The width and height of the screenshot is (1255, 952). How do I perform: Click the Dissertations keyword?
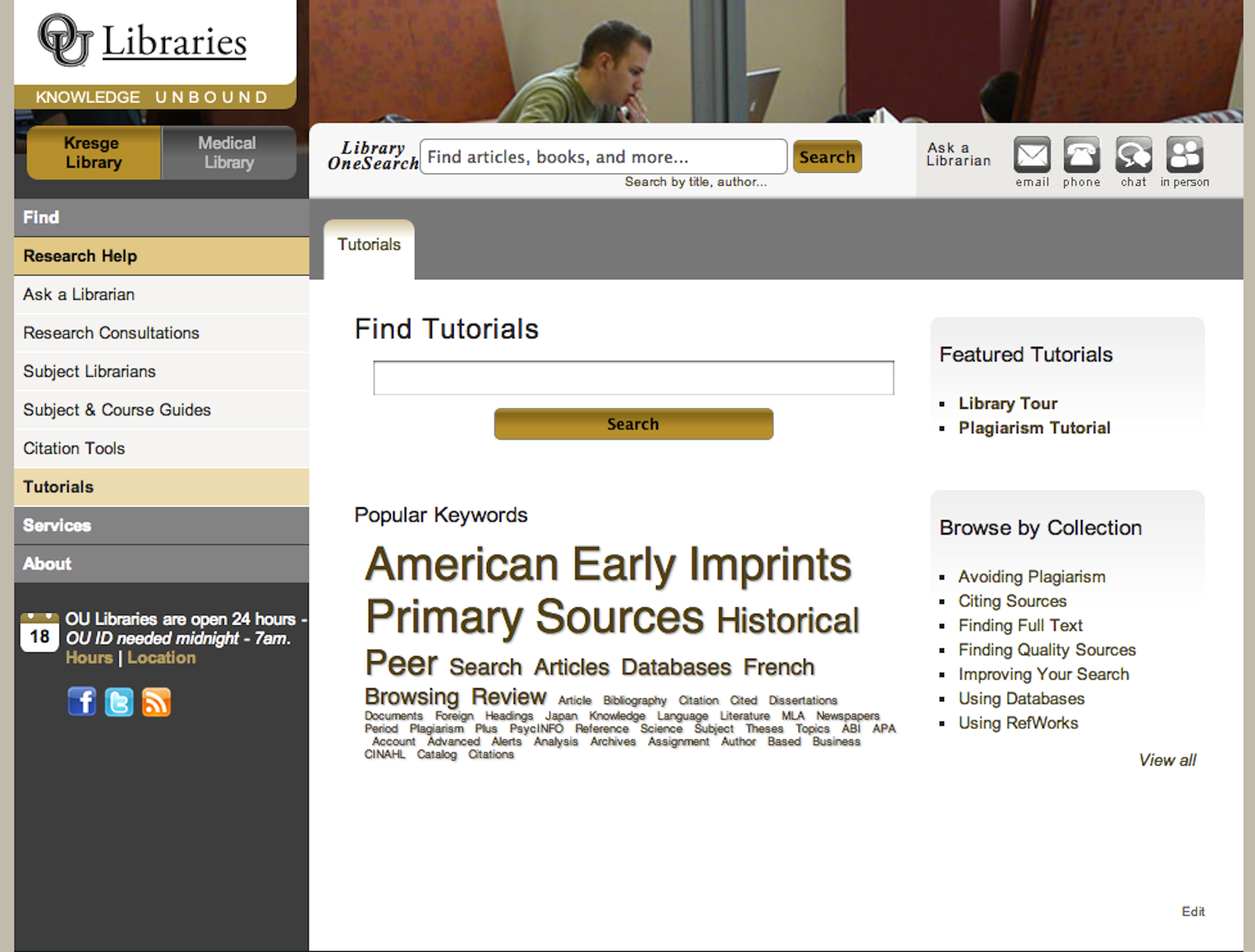[x=803, y=701]
